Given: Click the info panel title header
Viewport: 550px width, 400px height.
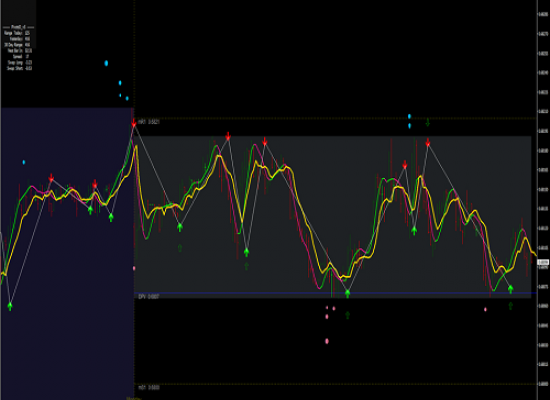Looking at the screenshot, I should point(18,27).
